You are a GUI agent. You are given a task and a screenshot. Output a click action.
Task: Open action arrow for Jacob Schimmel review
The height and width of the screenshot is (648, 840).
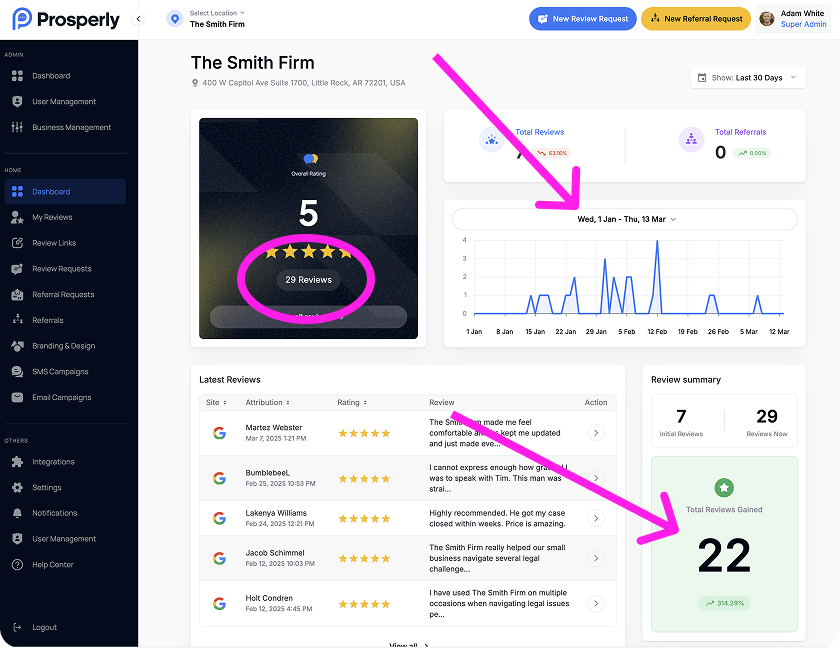pyautogui.click(x=596, y=558)
